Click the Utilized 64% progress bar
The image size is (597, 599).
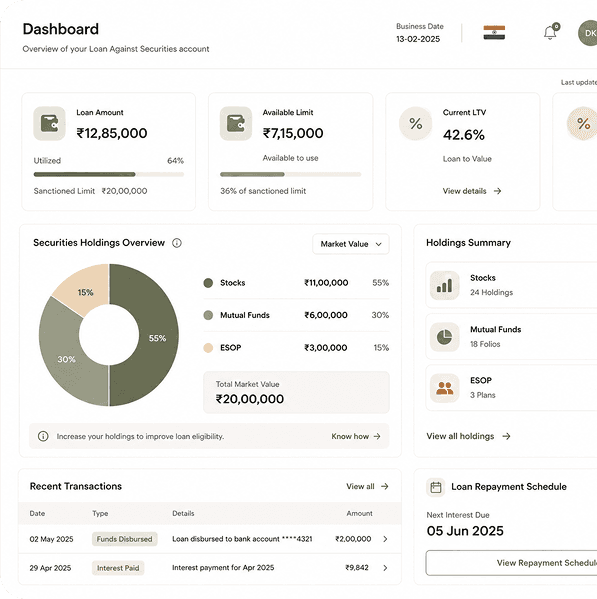tap(109, 175)
